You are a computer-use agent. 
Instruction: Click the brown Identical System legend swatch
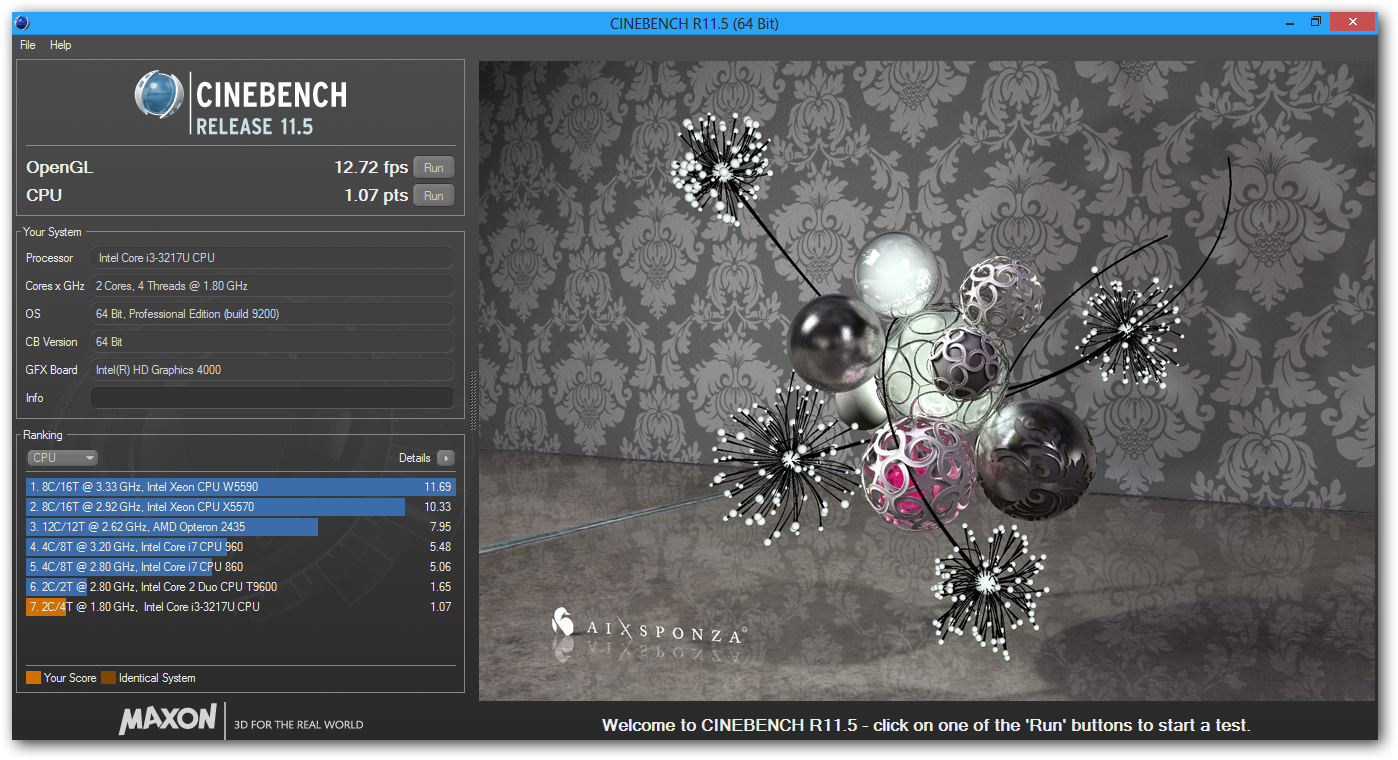point(108,678)
